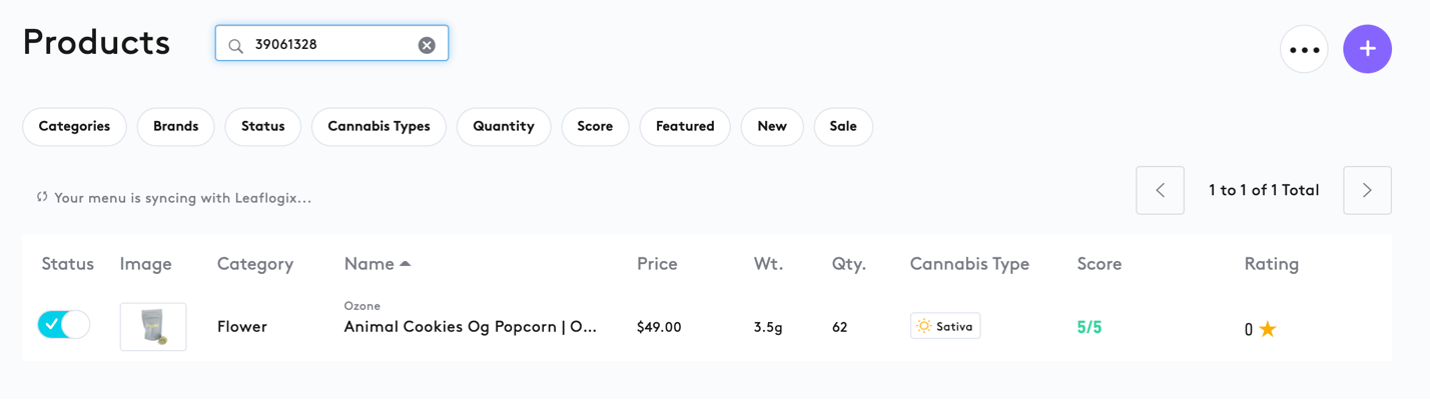Go to next page arrow
Image resolution: width=1430 pixels, height=403 pixels.
pyautogui.click(x=1367, y=190)
